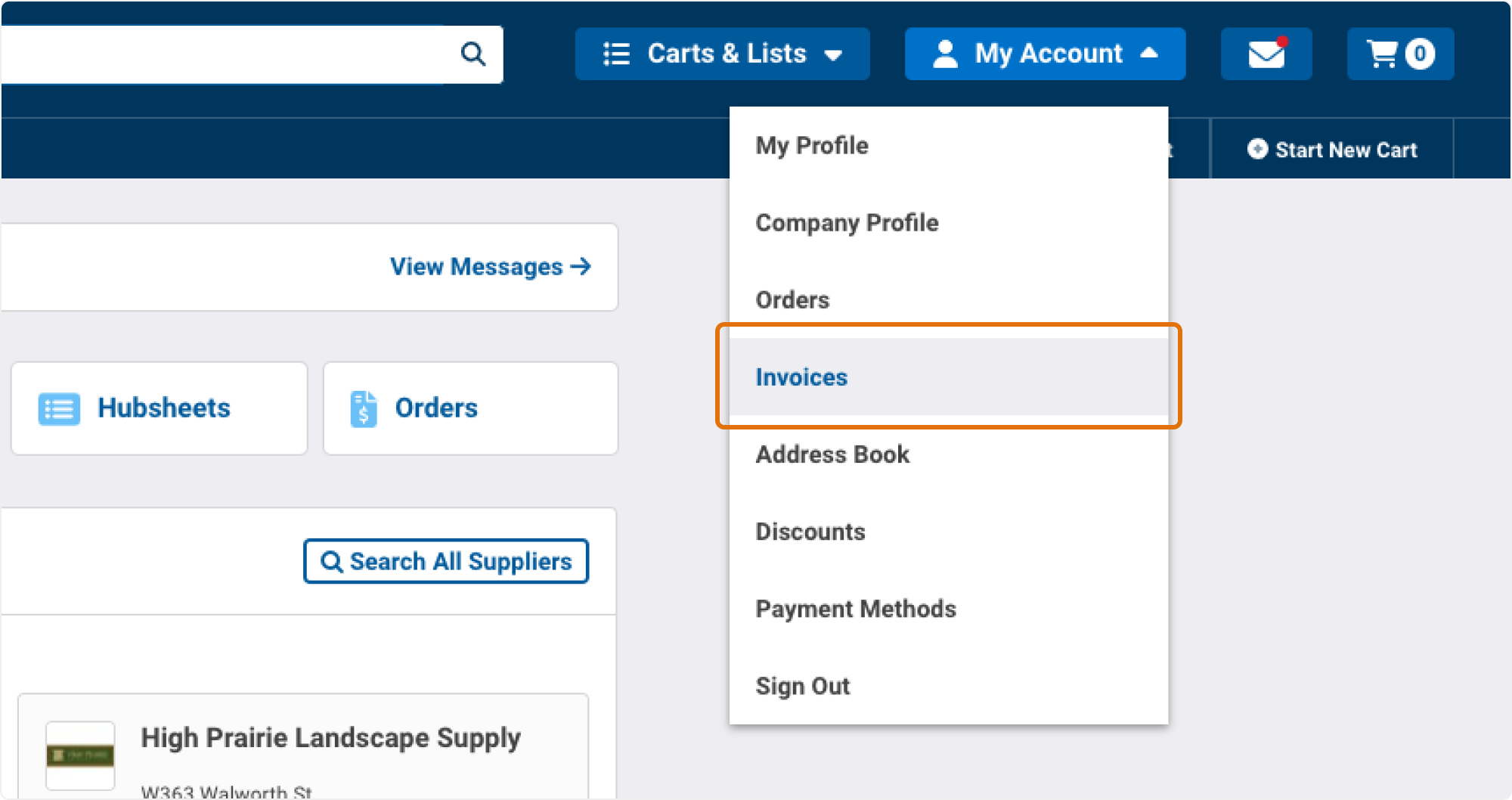This screenshot has height=800, width=1512.
Task: Click the Orders invoice icon
Action: pyautogui.click(x=362, y=408)
